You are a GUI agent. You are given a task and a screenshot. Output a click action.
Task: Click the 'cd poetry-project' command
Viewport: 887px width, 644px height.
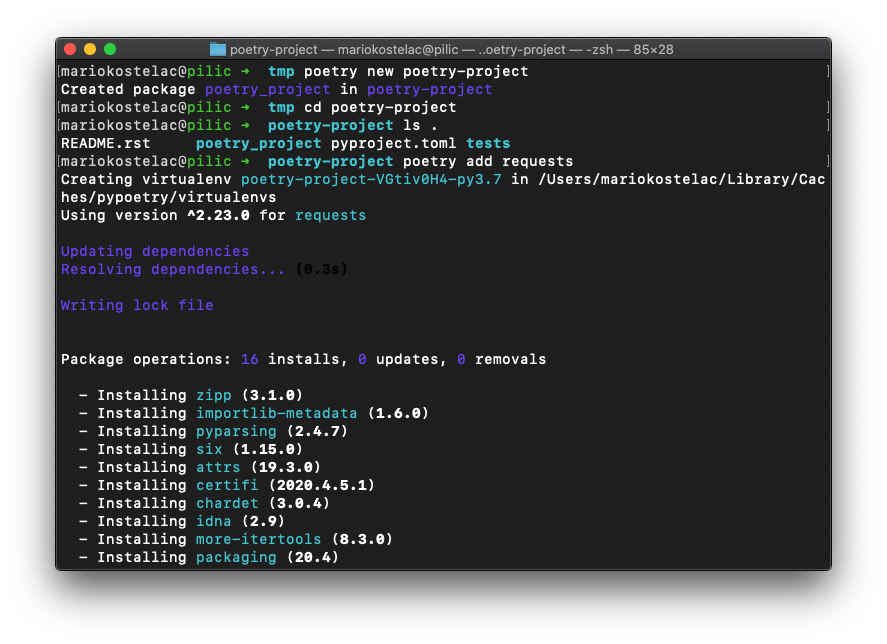click(x=380, y=108)
